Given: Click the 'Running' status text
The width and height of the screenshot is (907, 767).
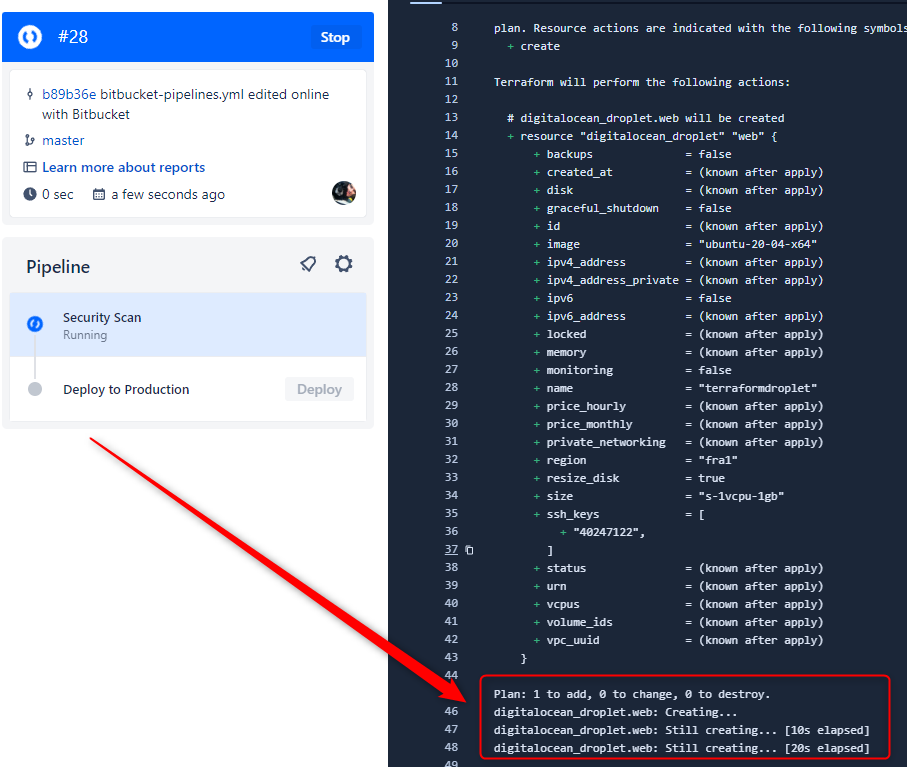Looking at the screenshot, I should click(85, 335).
